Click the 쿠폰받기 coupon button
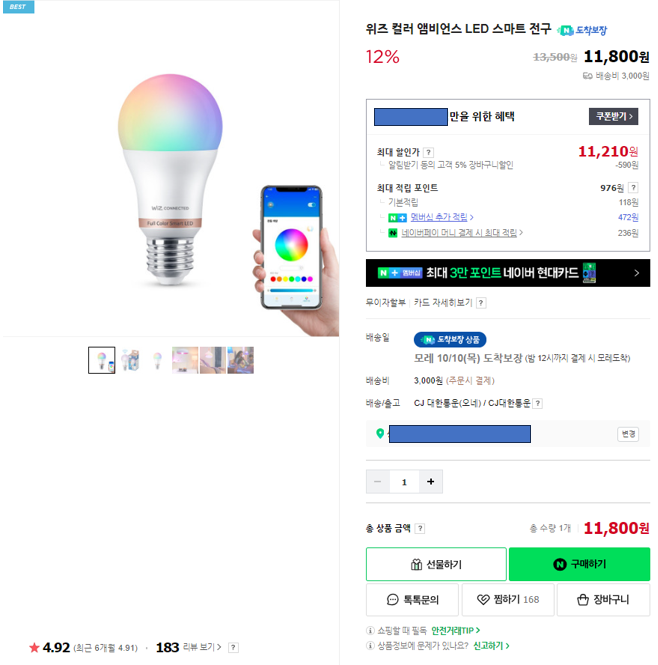The height and width of the screenshot is (665, 658). pyautogui.click(x=613, y=116)
